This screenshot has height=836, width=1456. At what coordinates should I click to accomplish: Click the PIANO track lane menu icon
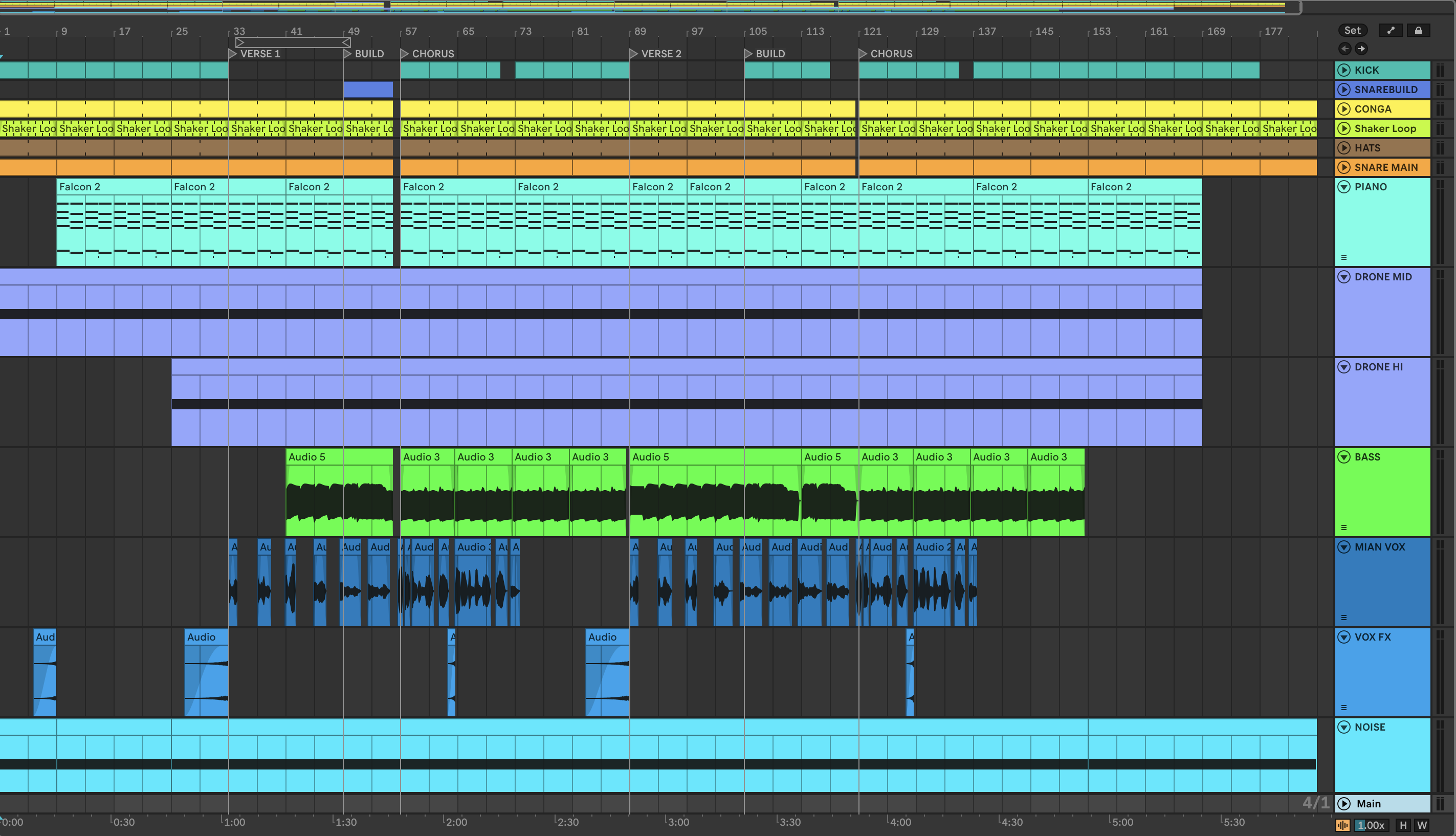[1343, 257]
